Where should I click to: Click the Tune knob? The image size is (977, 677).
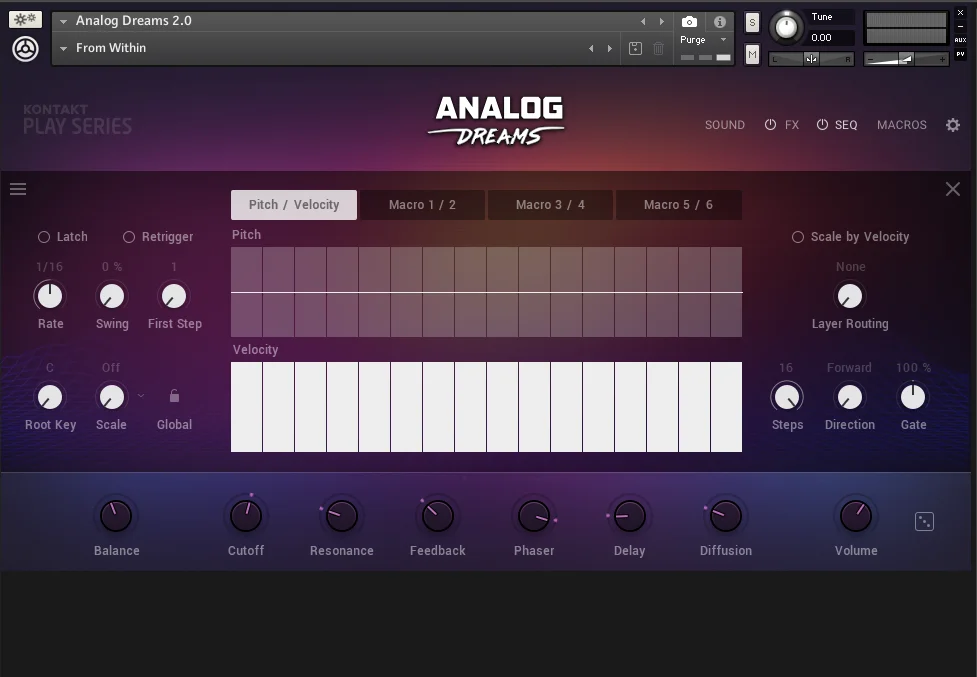coord(786,27)
